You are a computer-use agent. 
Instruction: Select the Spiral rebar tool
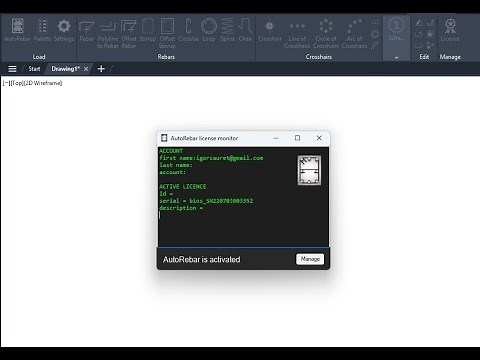[227, 30]
